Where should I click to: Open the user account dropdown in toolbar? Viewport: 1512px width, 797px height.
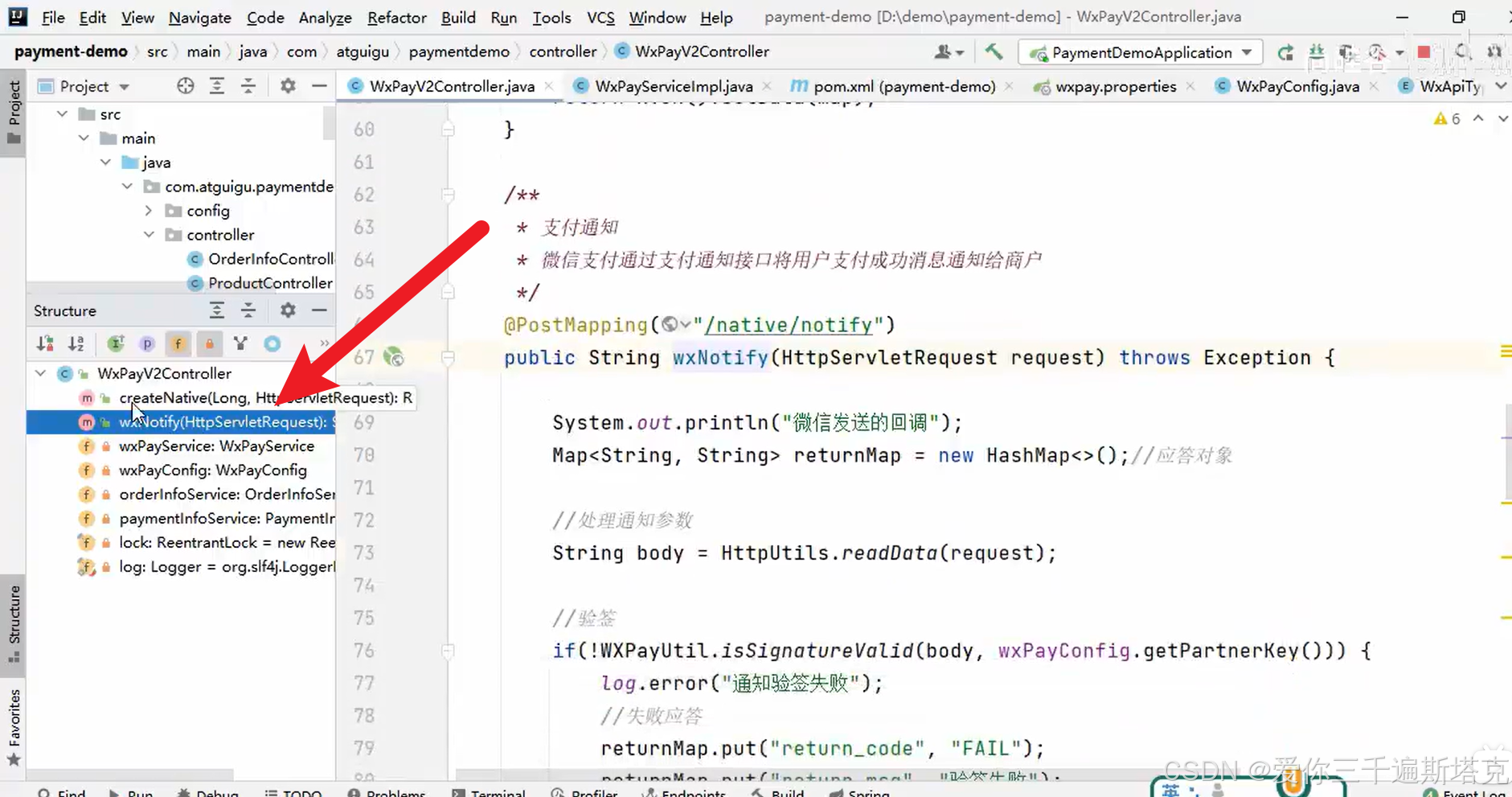pos(949,52)
